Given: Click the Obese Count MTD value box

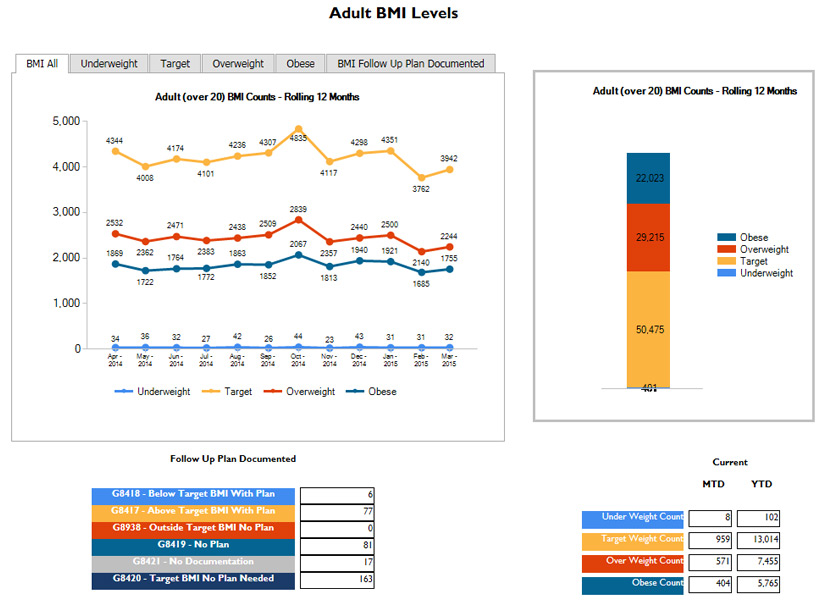Looking at the screenshot, I should pos(711,585).
